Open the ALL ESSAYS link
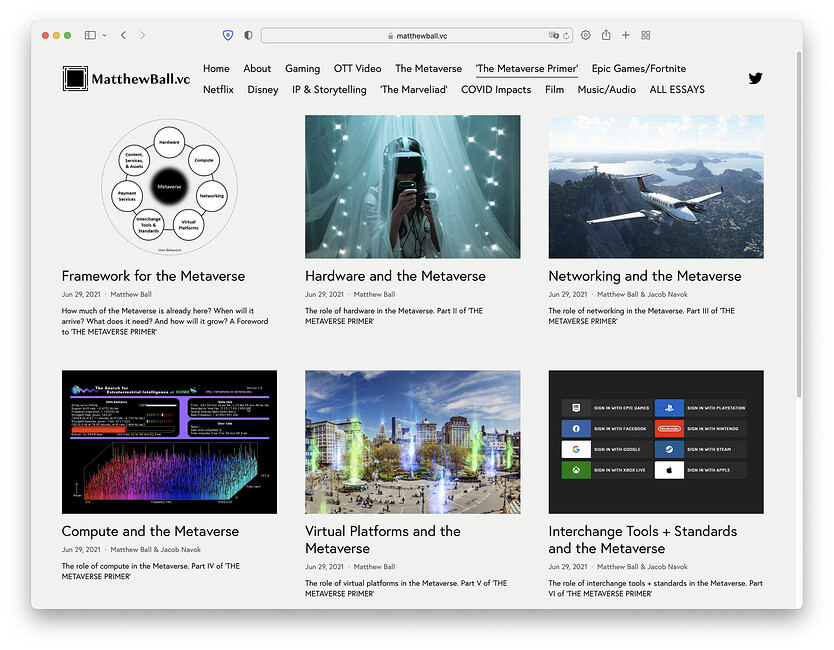Screen dimensions: 834x650 point(677,89)
